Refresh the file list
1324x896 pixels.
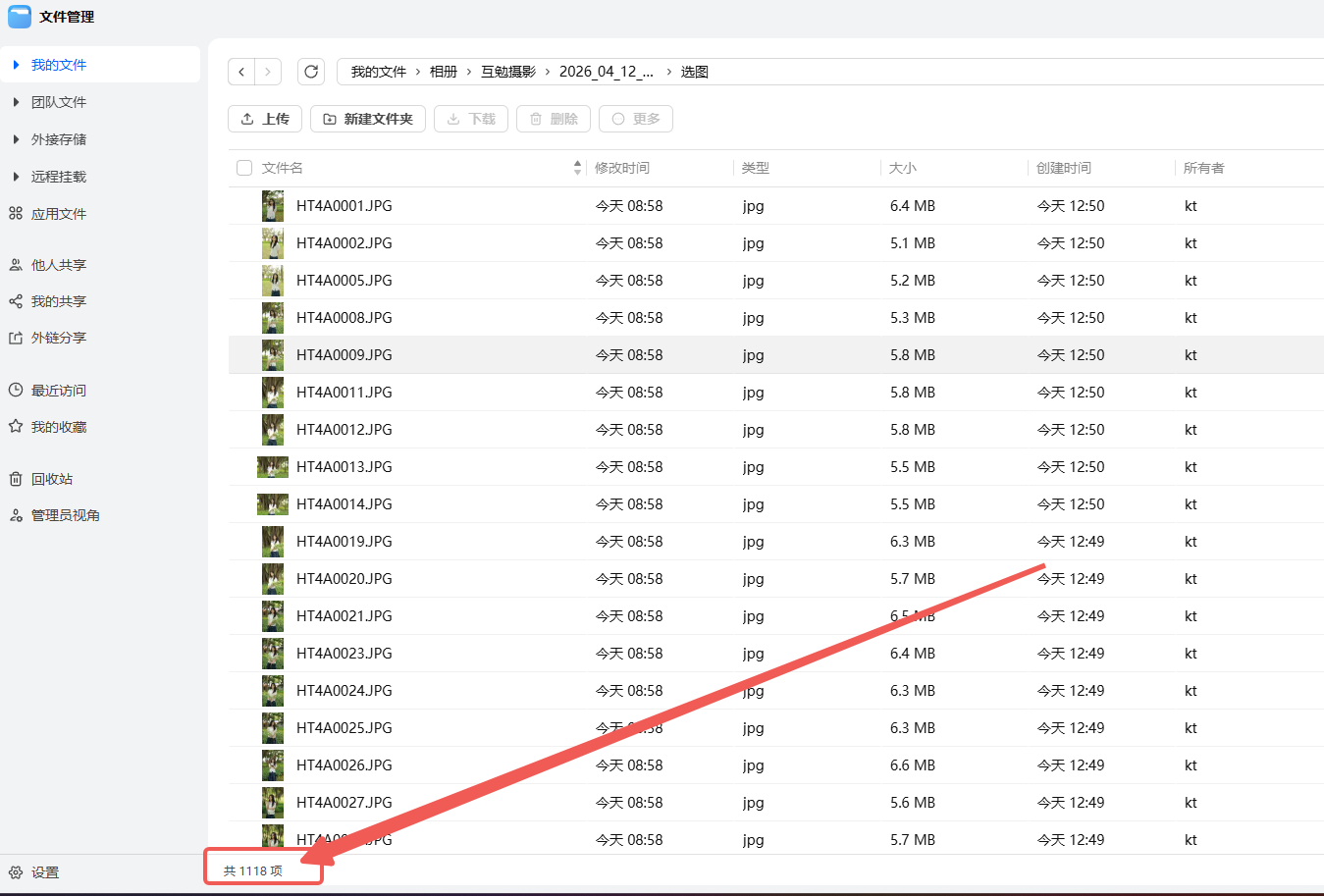coord(311,72)
